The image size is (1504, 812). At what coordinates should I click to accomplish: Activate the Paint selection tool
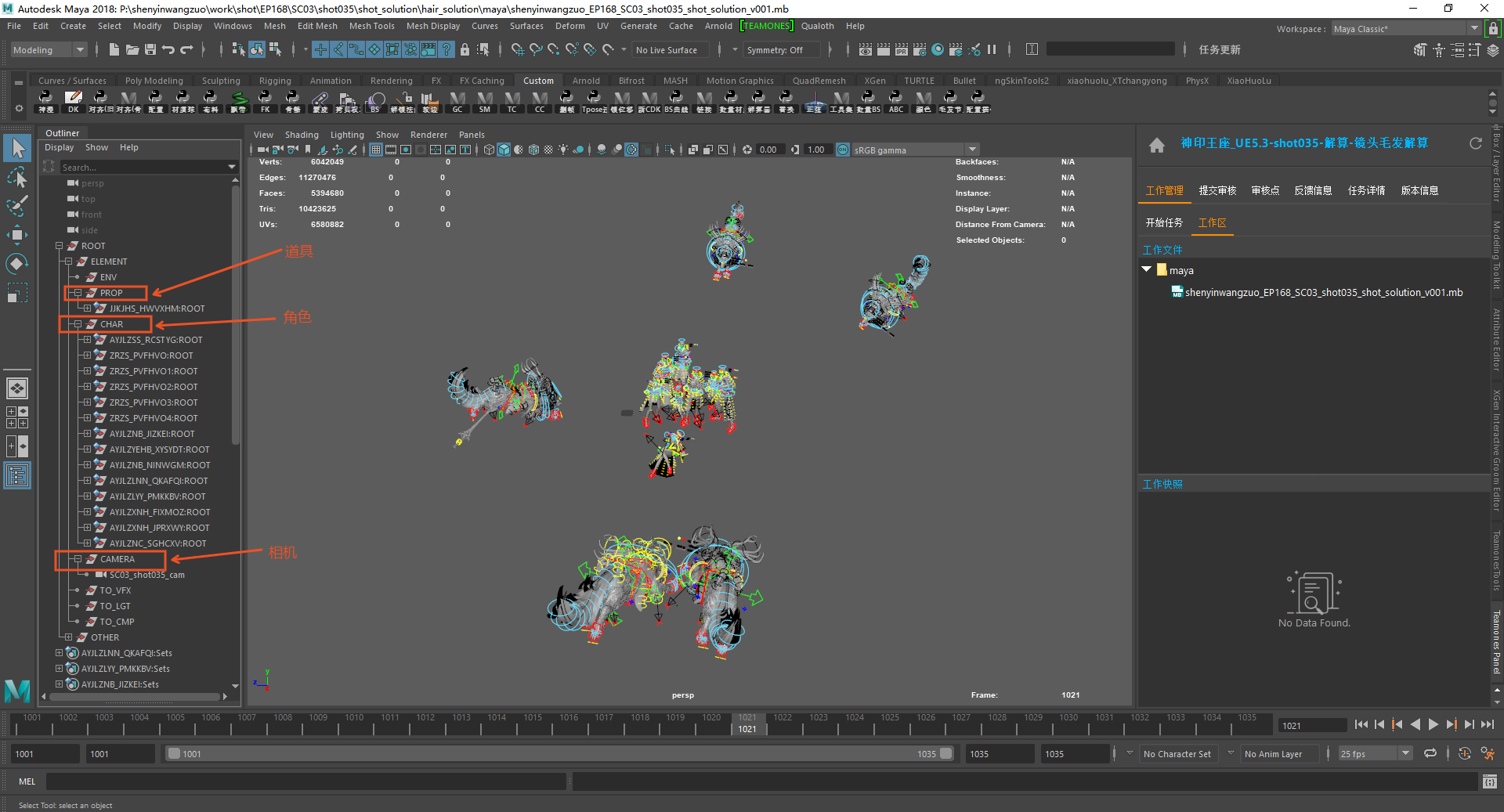pyautogui.click(x=17, y=206)
